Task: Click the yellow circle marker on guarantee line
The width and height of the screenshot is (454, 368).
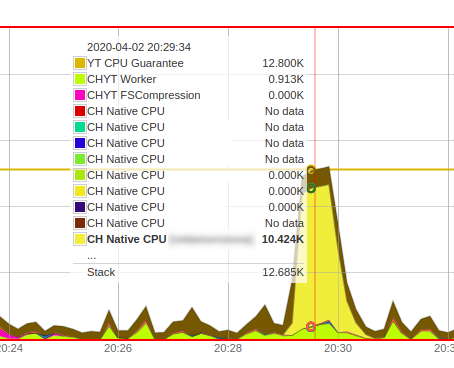Action: click(311, 170)
